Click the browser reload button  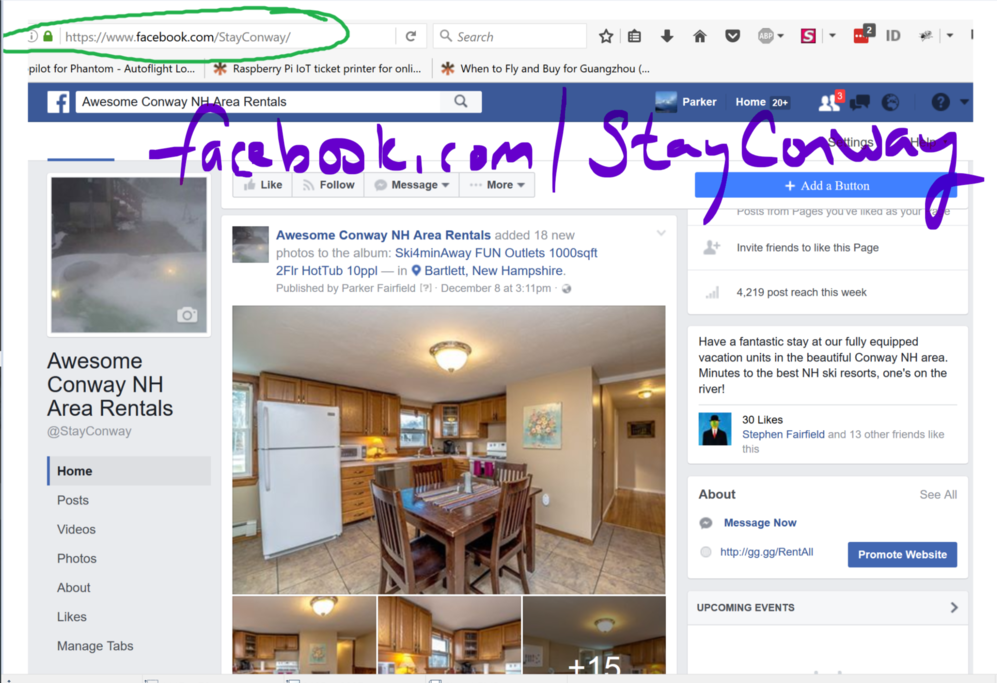tap(411, 36)
